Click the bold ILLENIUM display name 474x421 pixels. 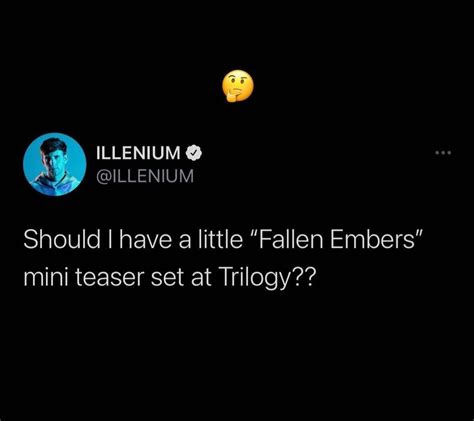click(x=138, y=153)
